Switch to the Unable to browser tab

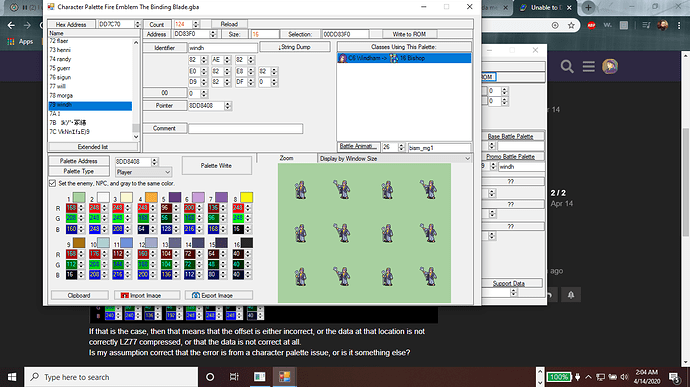[546, 7]
